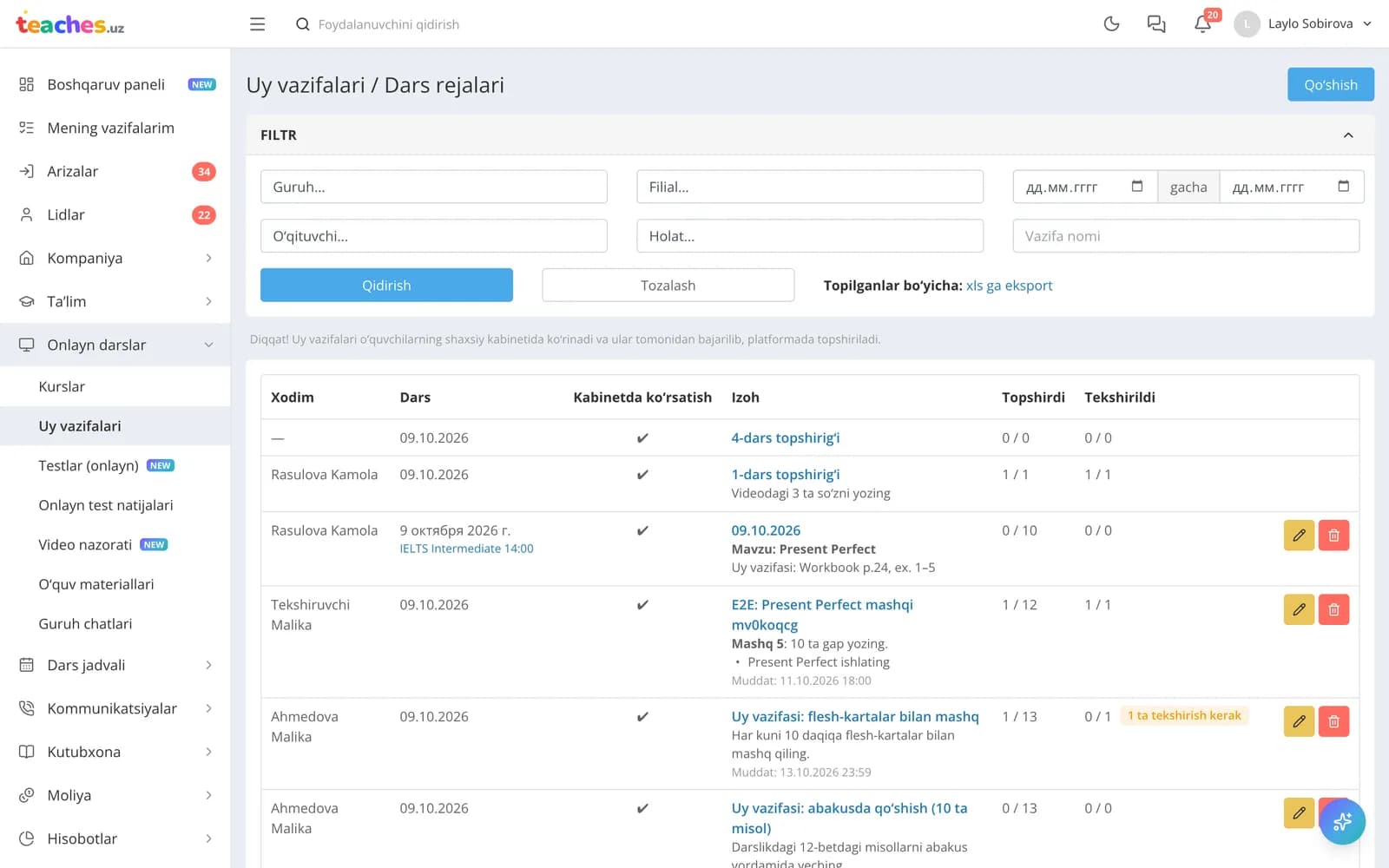Viewport: 1389px width, 868px height.
Task: Open the 4-dars topshirig'i link
Action: (786, 437)
